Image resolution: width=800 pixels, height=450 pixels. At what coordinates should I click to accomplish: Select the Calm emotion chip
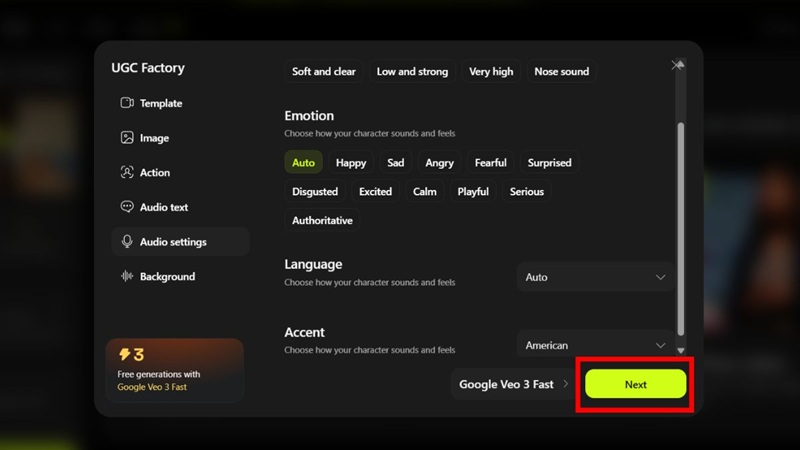[x=424, y=192]
